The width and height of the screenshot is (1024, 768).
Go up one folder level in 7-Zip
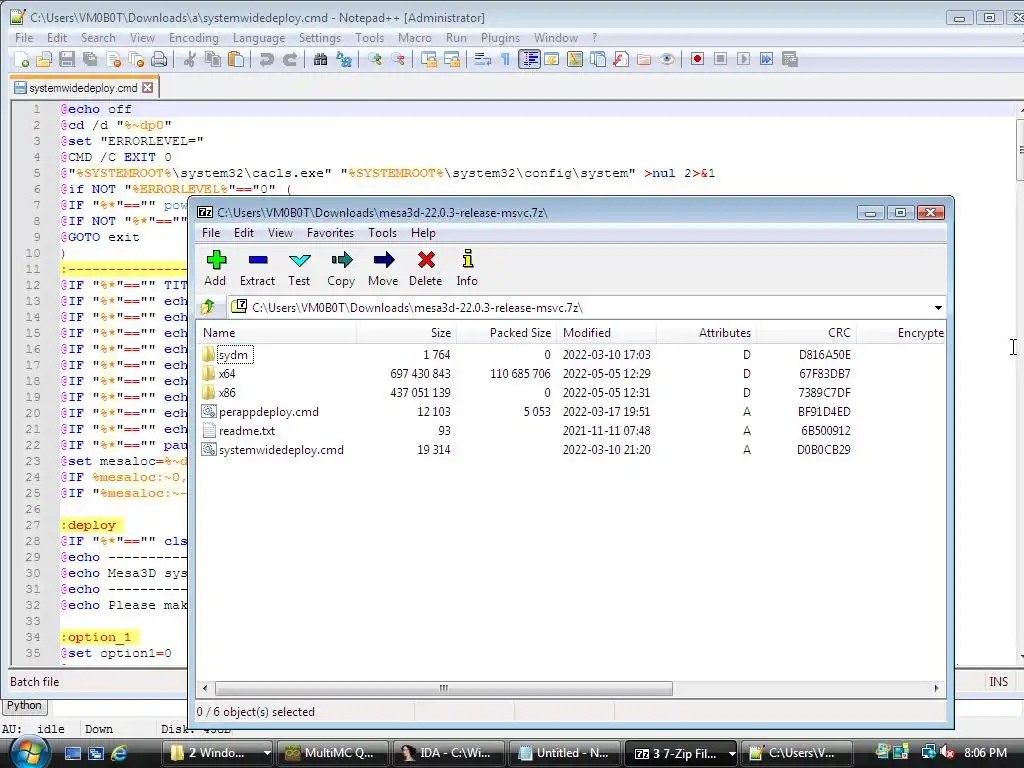point(208,307)
